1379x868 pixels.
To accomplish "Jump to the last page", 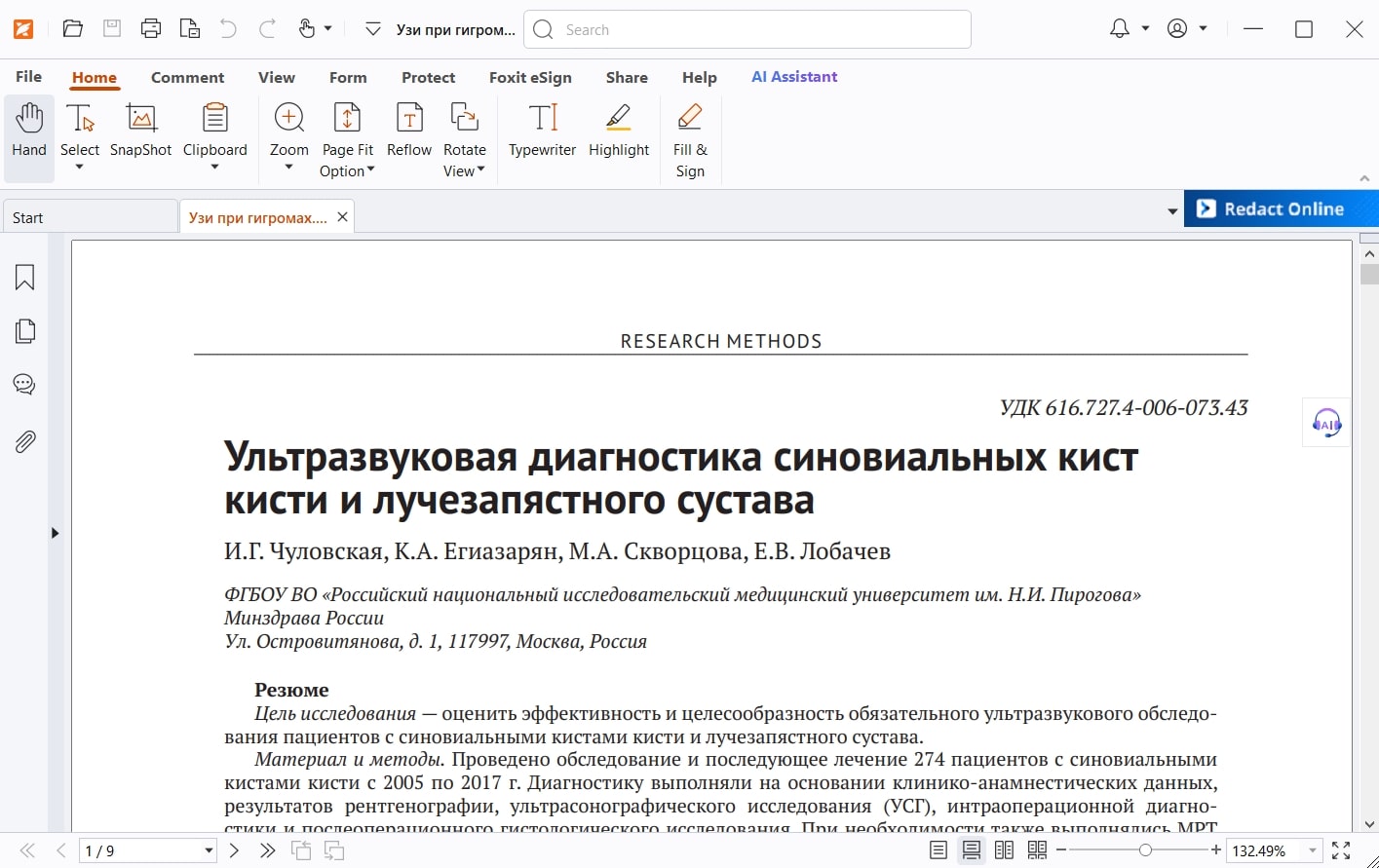I will 267,850.
